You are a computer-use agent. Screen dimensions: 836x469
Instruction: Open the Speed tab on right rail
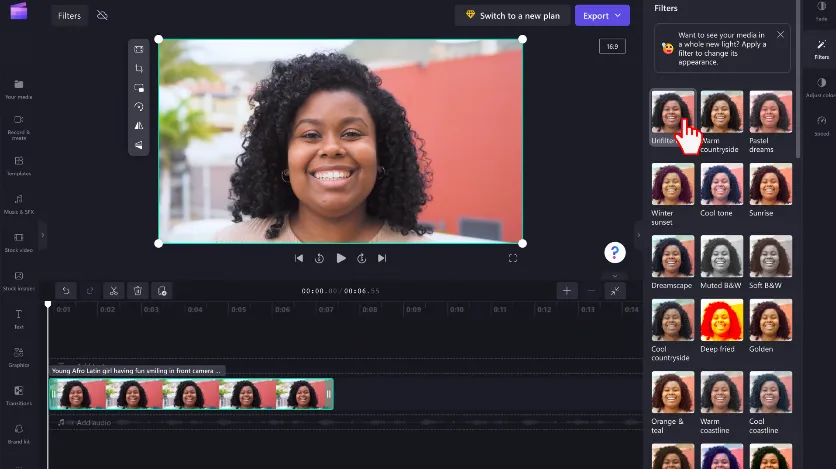822,126
